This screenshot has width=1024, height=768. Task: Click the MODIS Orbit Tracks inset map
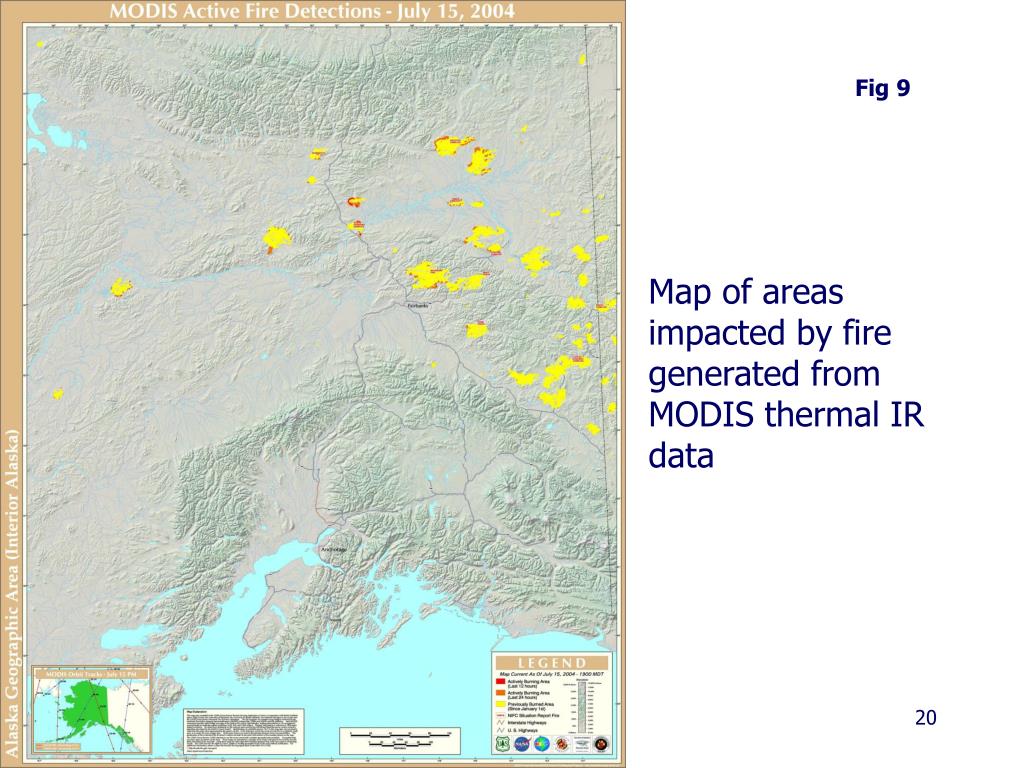click(x=92, y=711)
